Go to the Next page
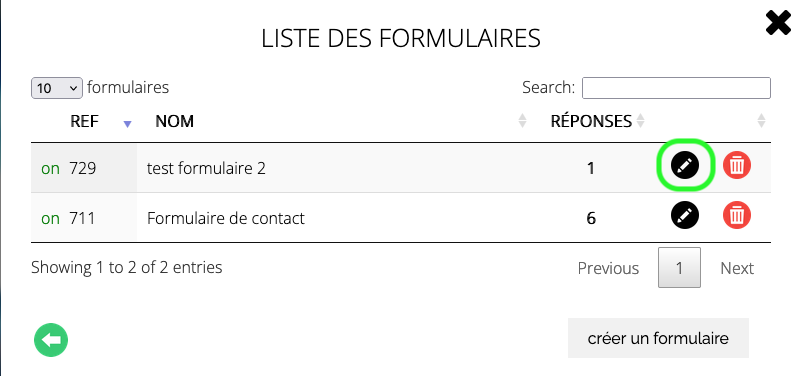 [x=737, y=268]
